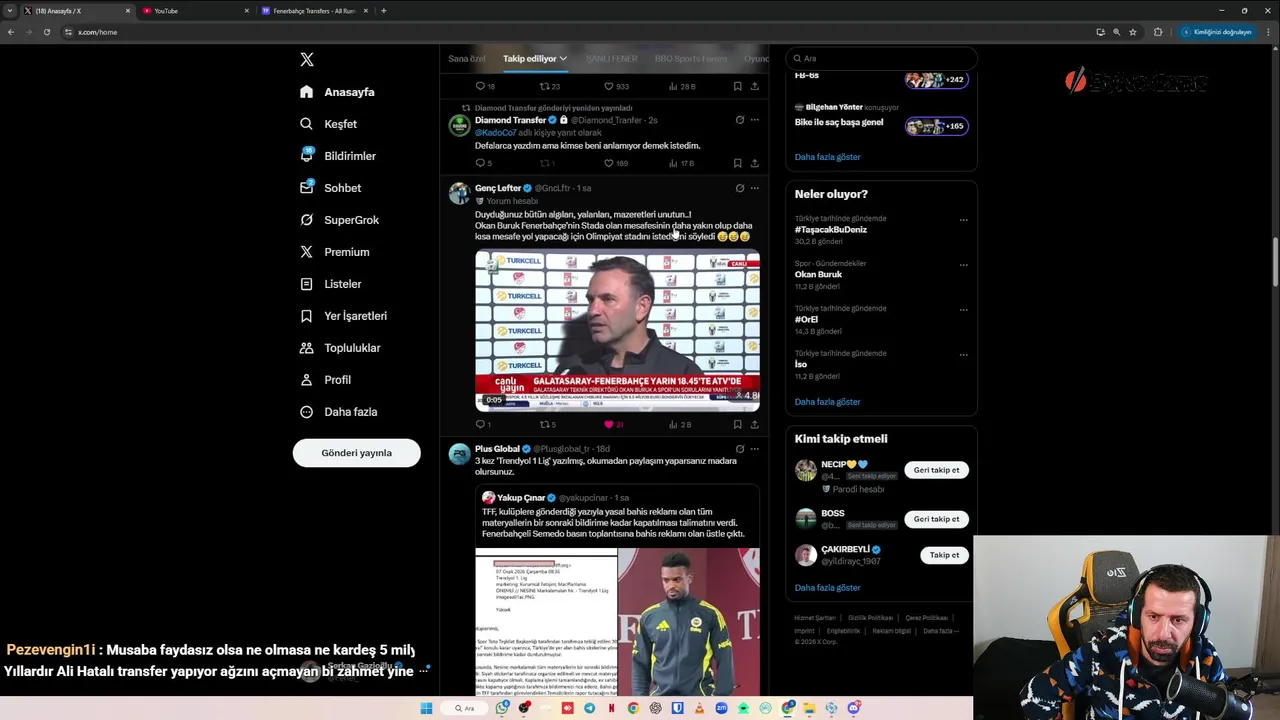
Task: Click the Gönderi yayınla button
Action: (x=356, y=453)
